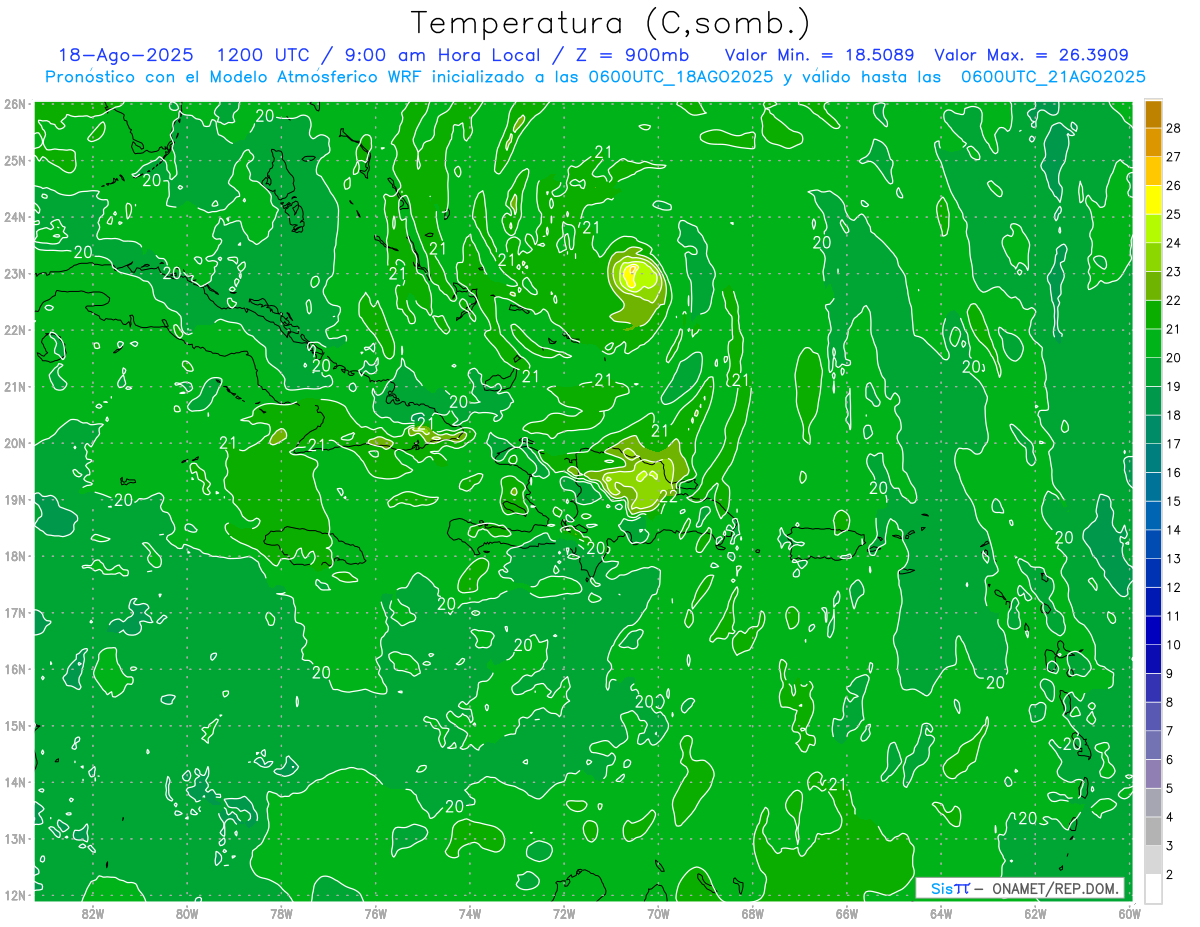Click the "68W" longitude axis label
1200x927 pixels.
click(x=753, y=913)
